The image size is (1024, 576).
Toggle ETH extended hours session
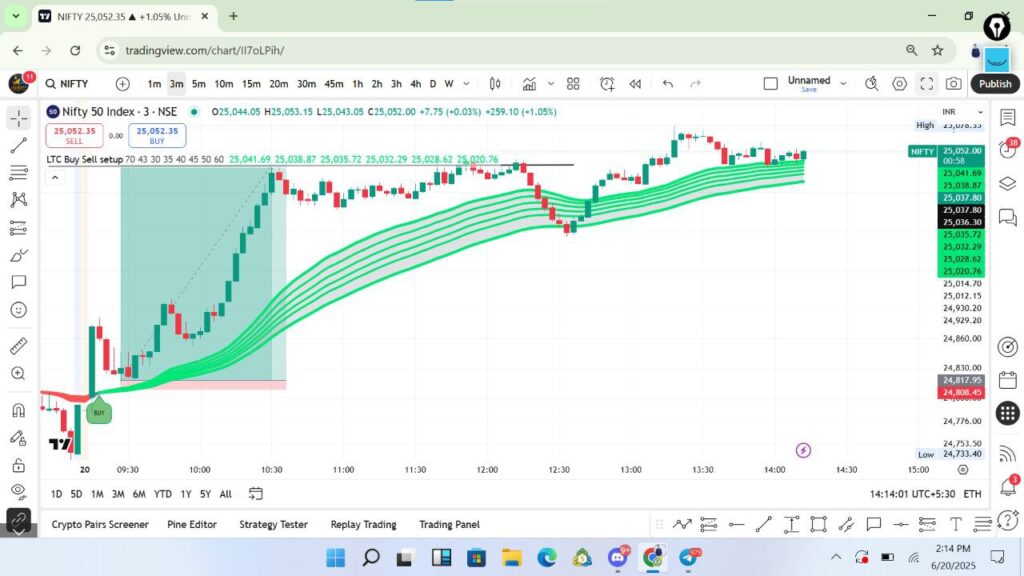click(972, 494)
